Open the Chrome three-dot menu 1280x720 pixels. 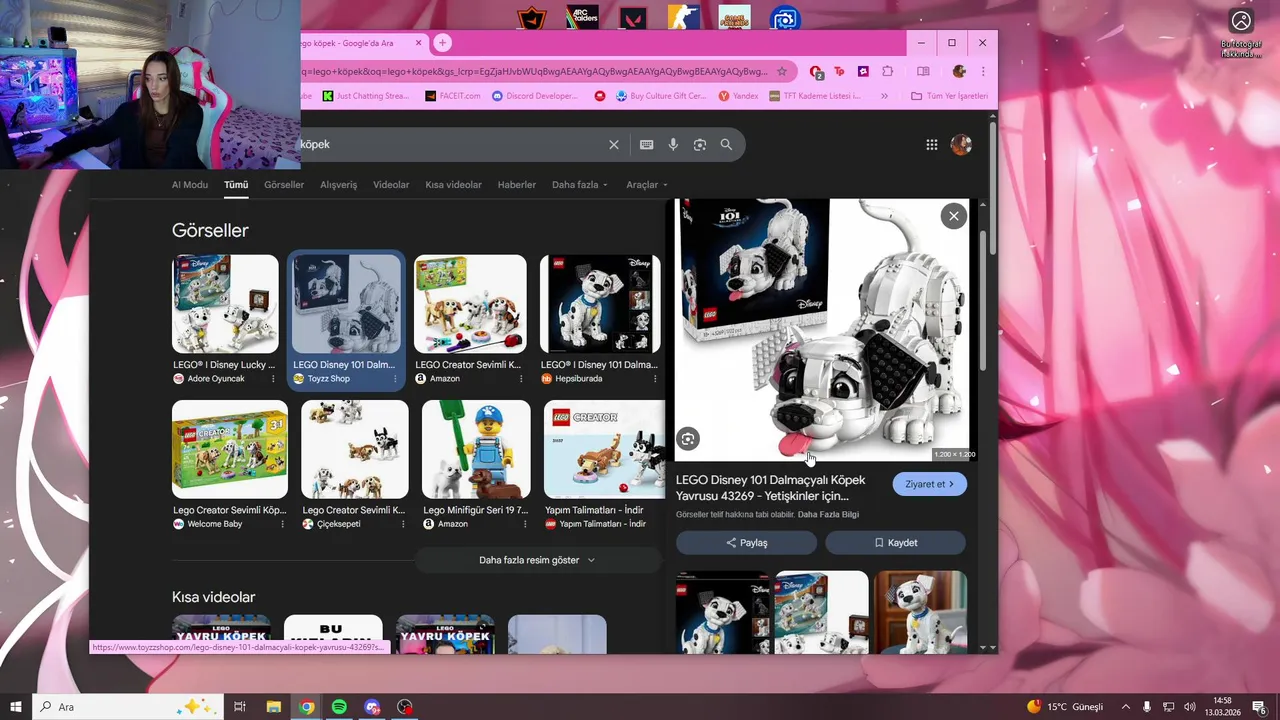[983, 71]
